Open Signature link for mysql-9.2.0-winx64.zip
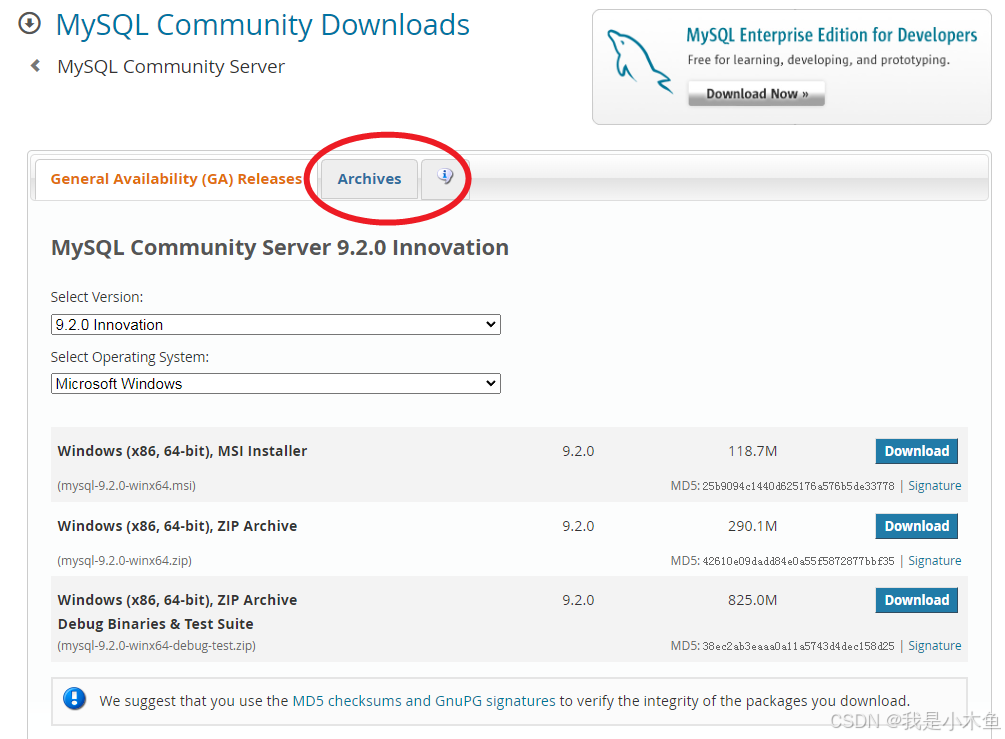Viewport: 1005px width, 739px height. point(934,561)
